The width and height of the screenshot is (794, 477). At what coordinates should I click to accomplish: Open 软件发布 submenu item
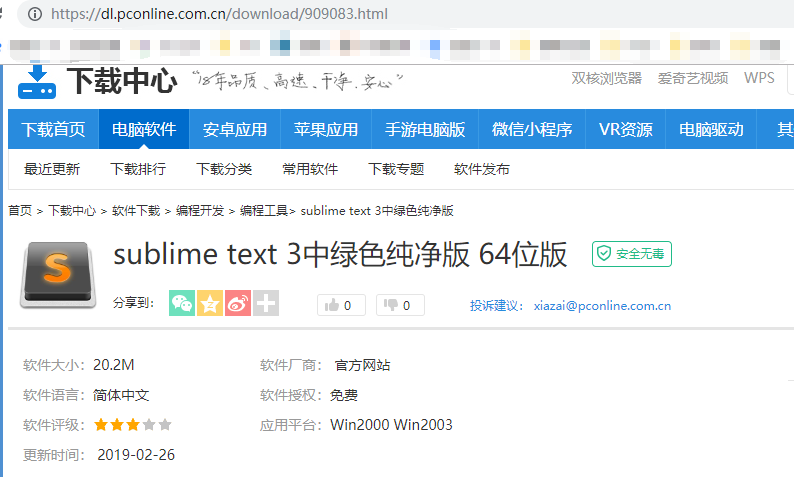click(482, 169)
